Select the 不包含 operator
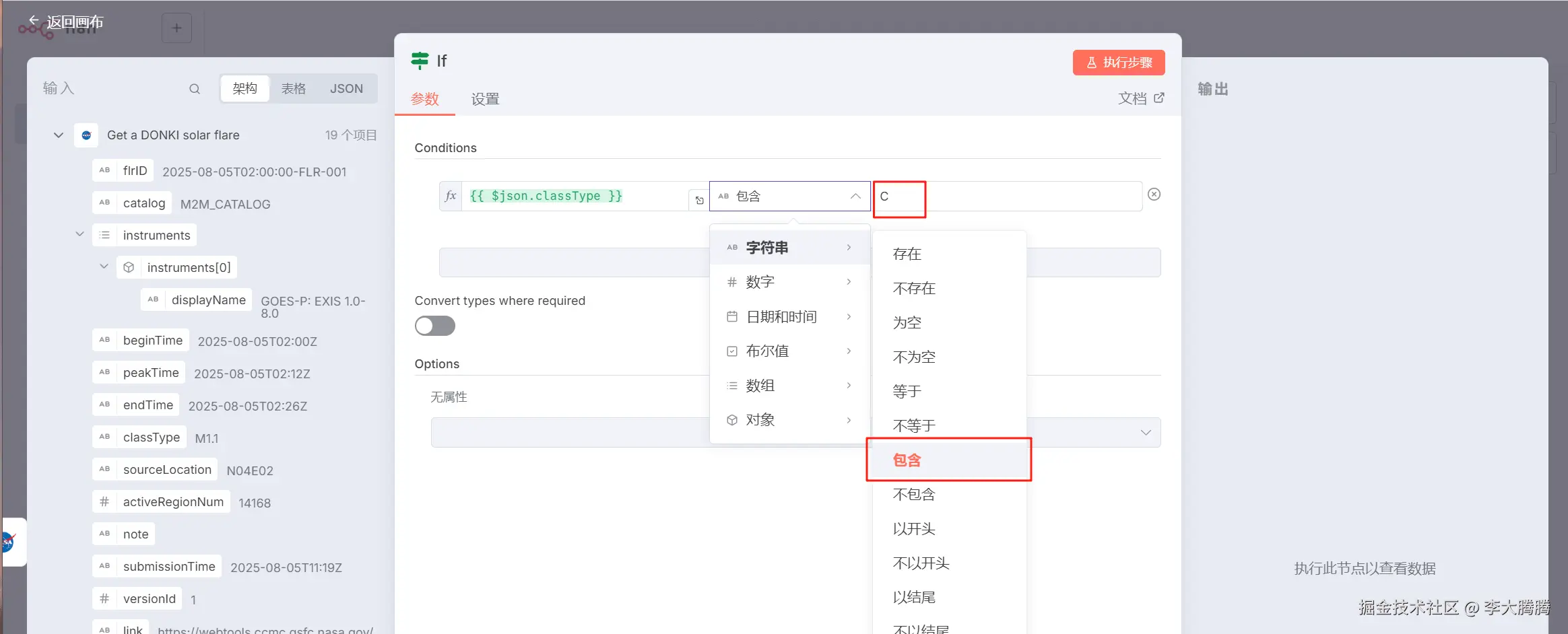This screenshot has height=634, width=1568. coord(949,494)
